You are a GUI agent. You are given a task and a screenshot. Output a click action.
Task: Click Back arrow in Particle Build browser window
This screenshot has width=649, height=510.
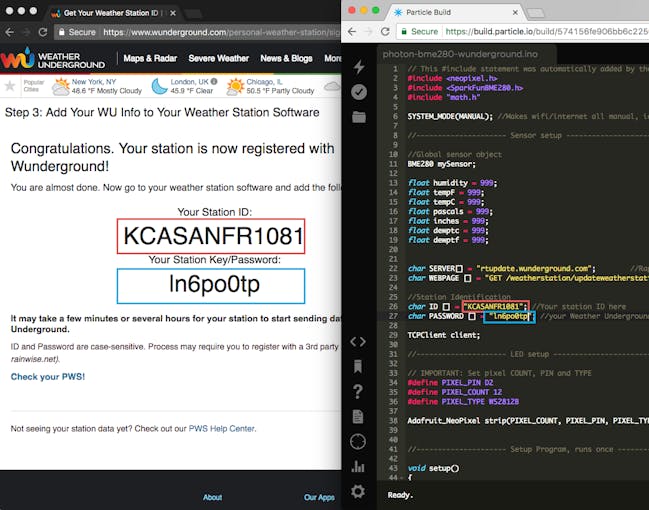[352, 31]
